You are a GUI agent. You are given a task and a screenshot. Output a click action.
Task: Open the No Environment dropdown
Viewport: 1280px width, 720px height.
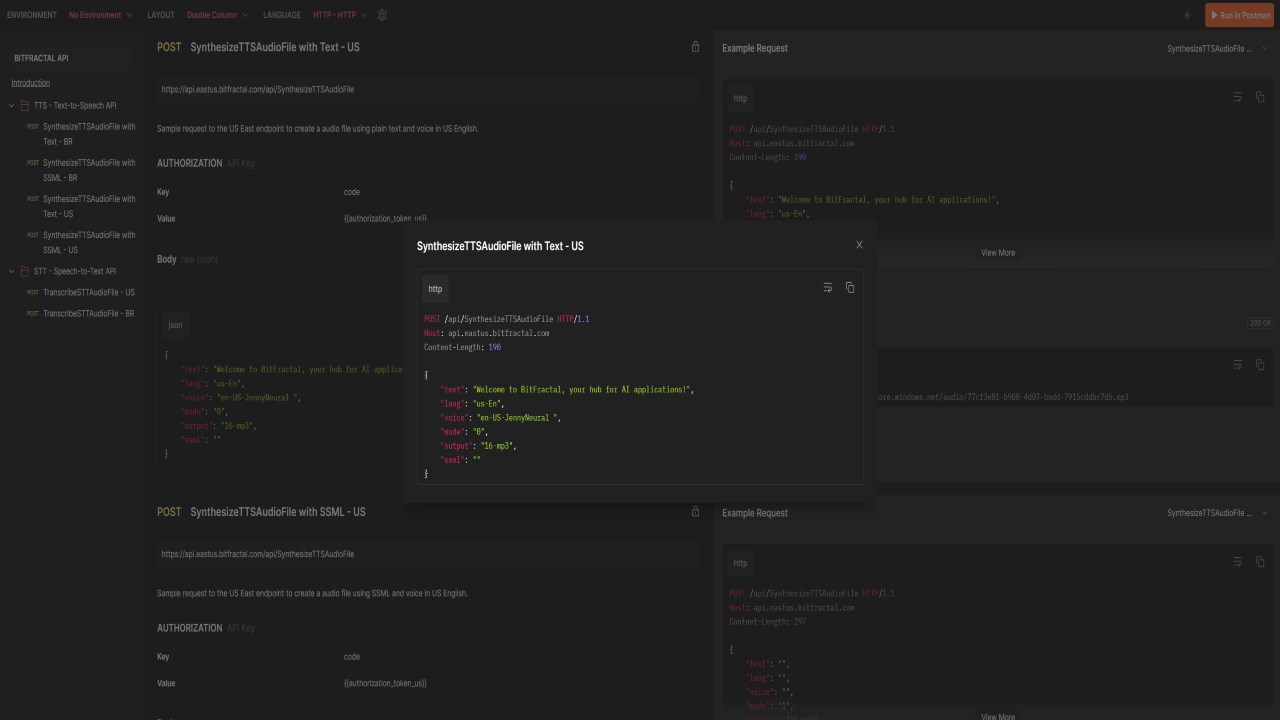coord(100,15)
